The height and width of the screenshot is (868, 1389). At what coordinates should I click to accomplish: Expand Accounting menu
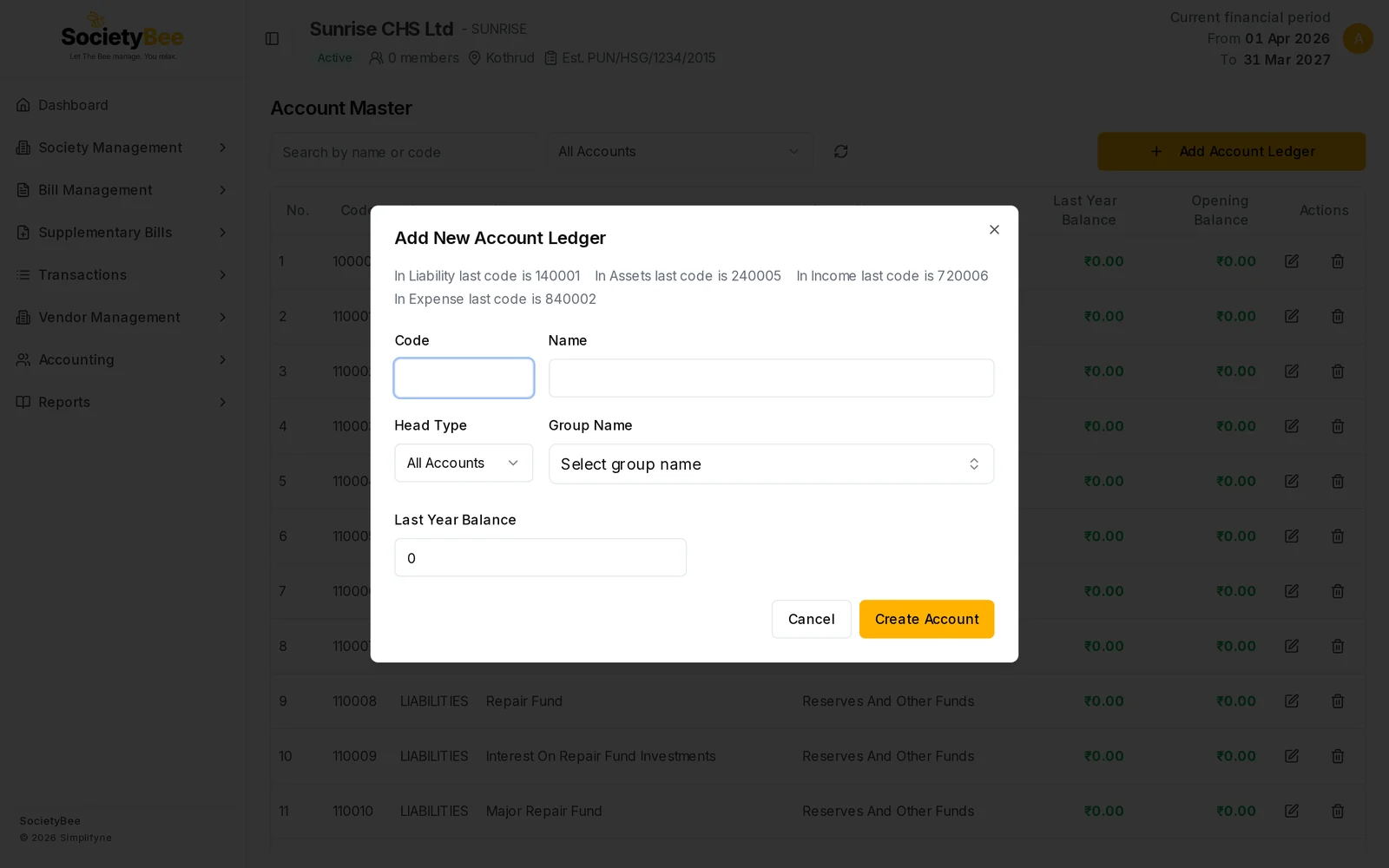click(x=122, y=360)
